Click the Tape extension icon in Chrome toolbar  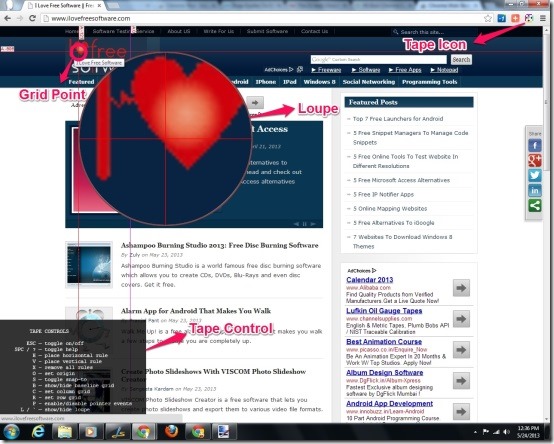(529, 18)
